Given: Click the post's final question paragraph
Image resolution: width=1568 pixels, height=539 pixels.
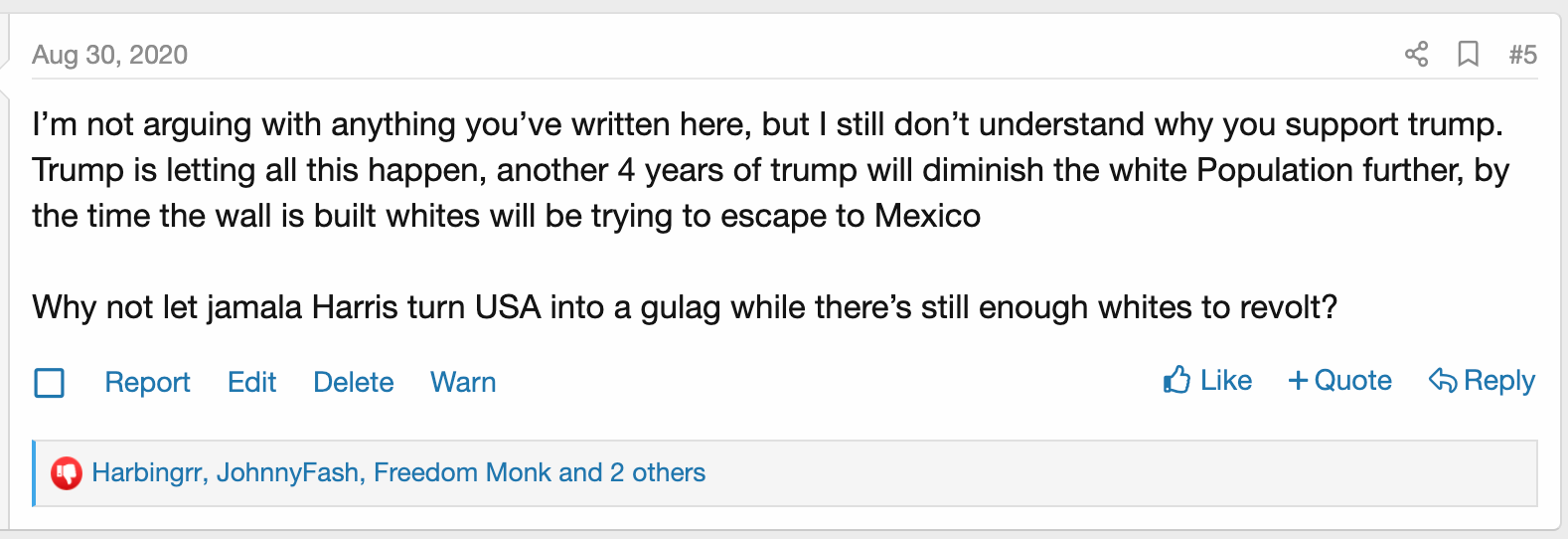Looking at the screenshot, I should (x=684, y=307).
